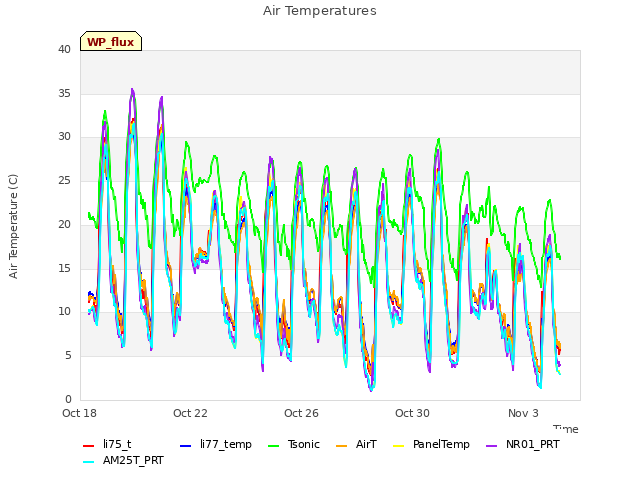Click the 25 y-axis tick label
The width and height of the screenshot is (640, 480).
64,180
